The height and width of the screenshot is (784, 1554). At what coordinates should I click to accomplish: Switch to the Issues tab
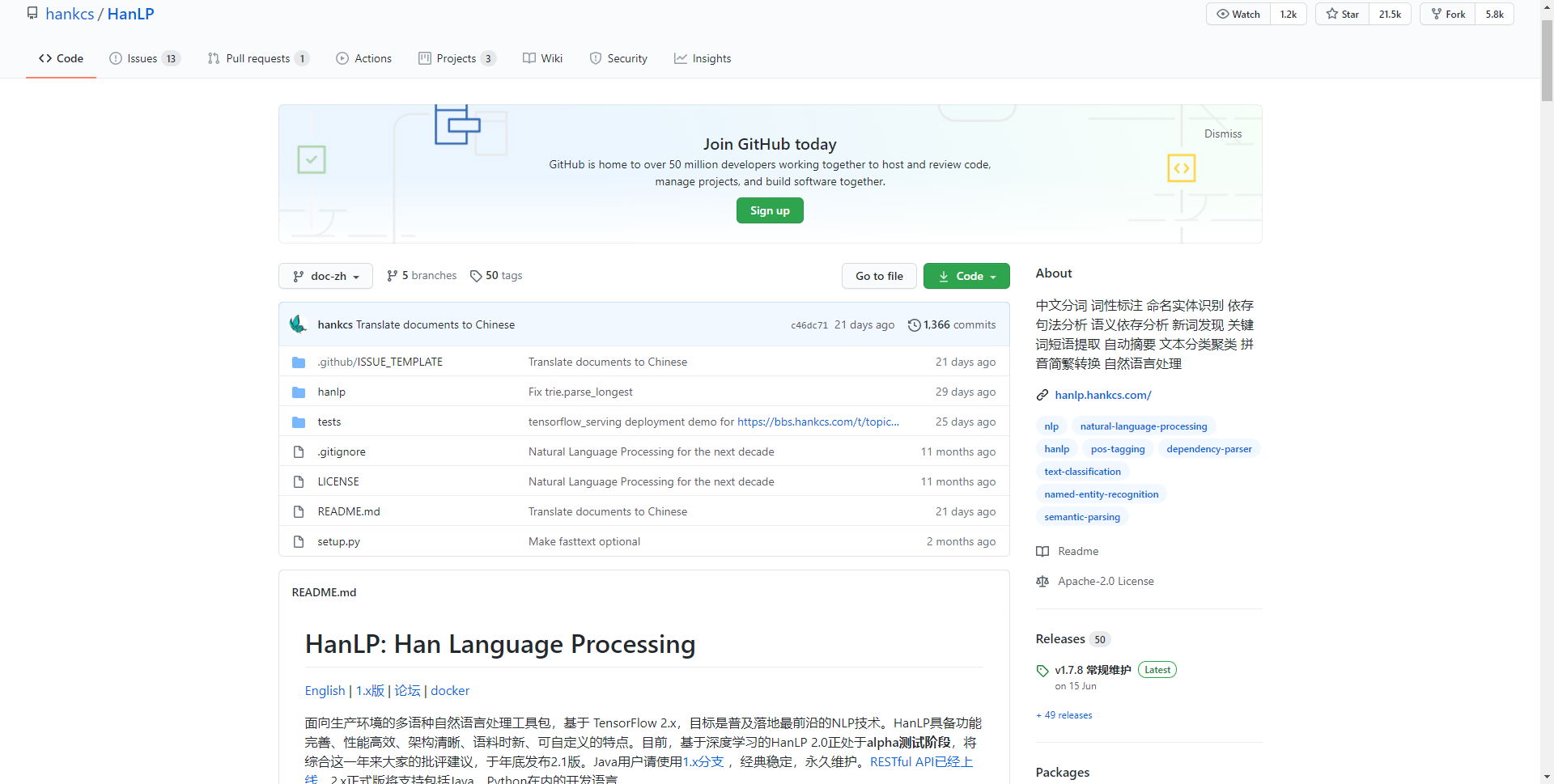[145, 58]
